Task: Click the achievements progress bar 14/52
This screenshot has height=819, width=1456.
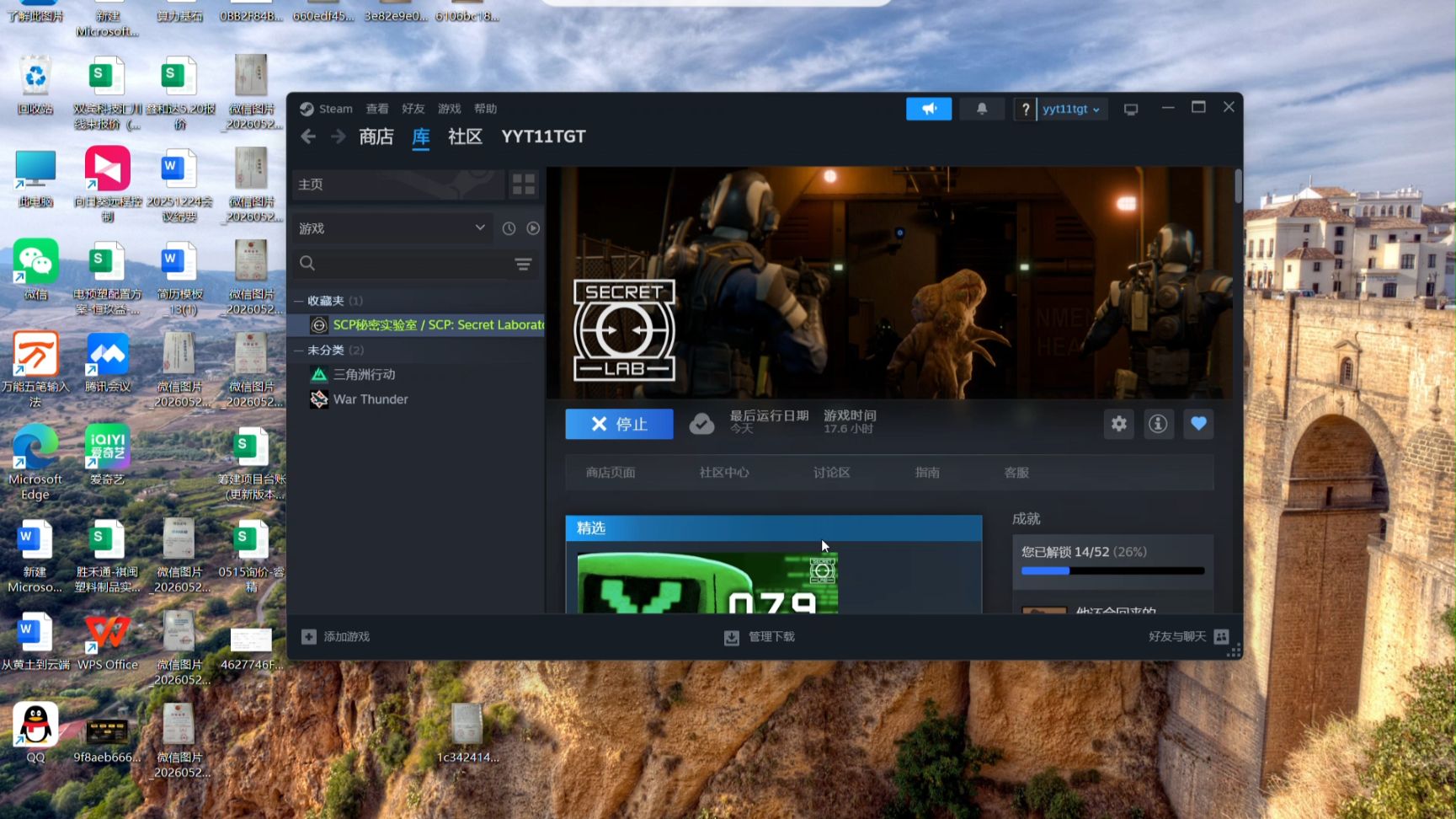Action: coord(1112,570)
